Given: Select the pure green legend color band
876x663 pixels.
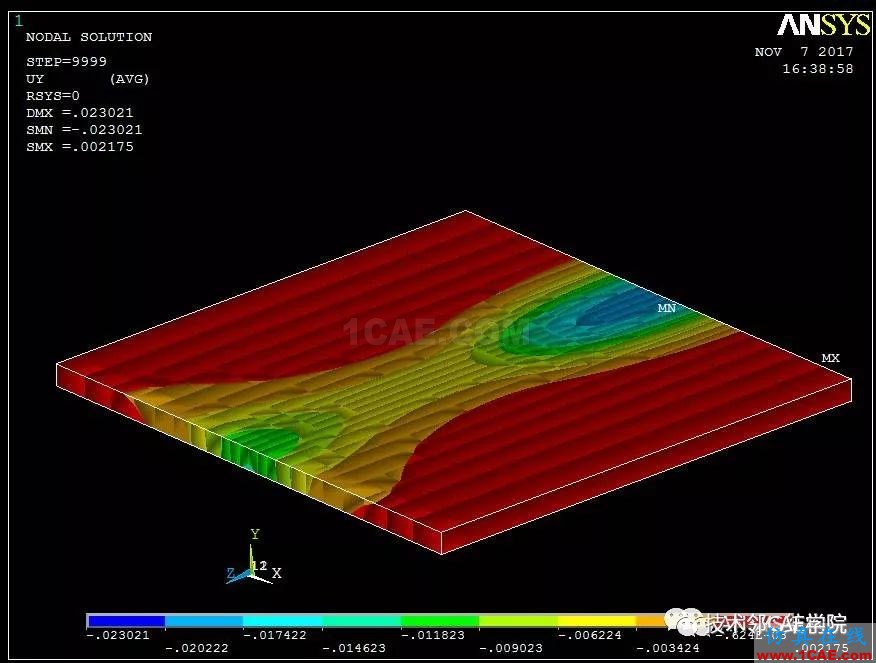Looking at the screenshot, I should pos(440,621).
